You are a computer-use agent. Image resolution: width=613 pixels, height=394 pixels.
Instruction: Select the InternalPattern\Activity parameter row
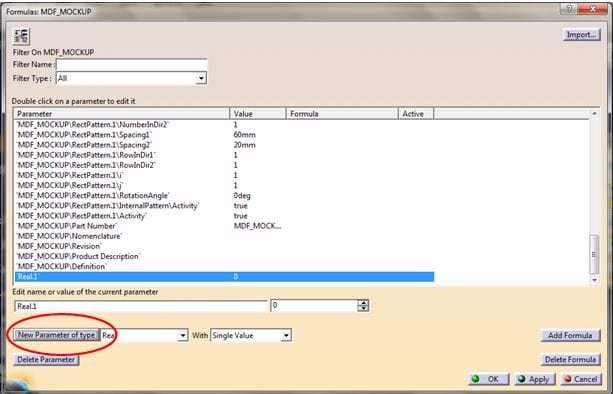pyautogui.click(x=224, y=206)
